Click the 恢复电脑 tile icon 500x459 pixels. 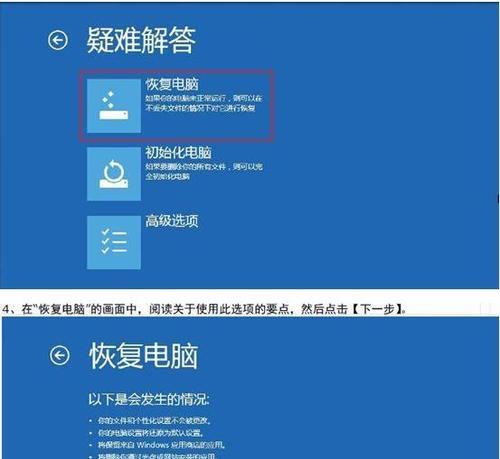click(x=114, y=106)
